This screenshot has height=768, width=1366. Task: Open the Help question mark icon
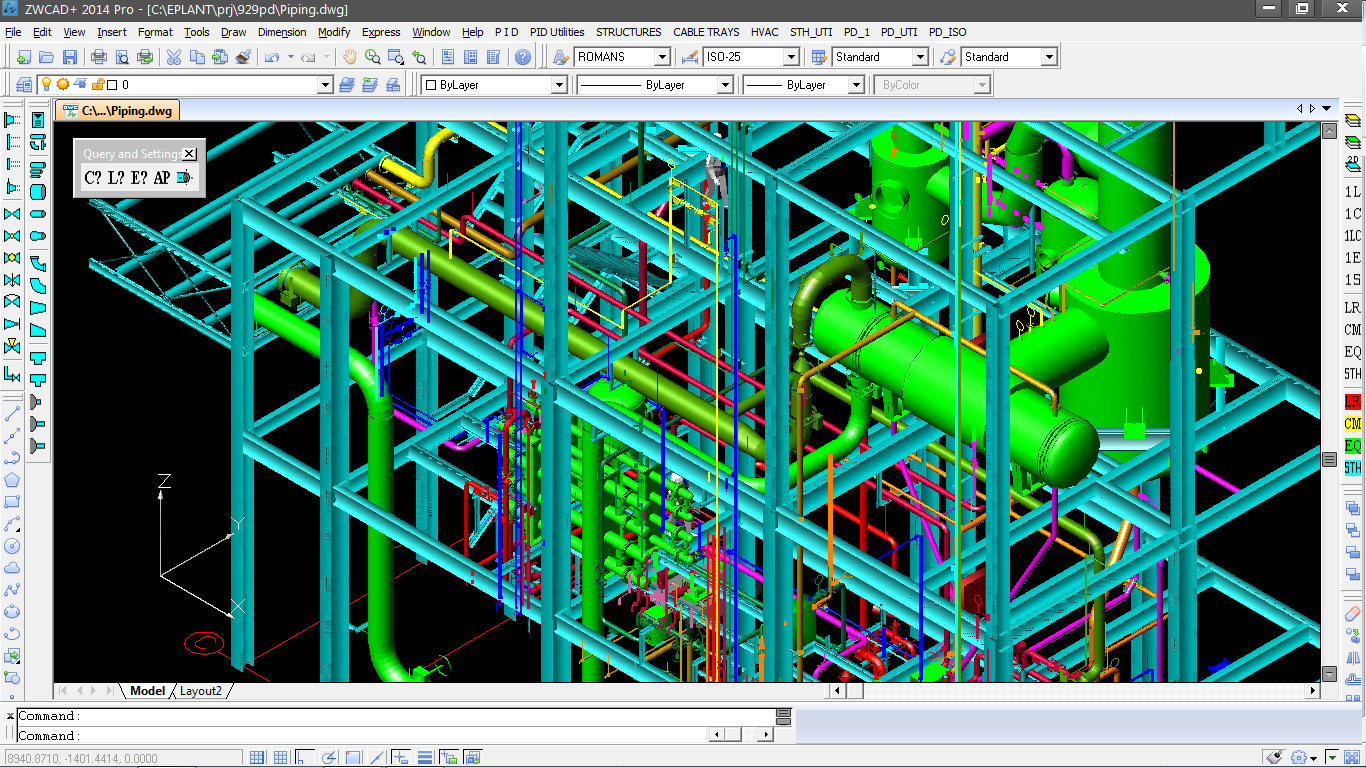(523, 57)
